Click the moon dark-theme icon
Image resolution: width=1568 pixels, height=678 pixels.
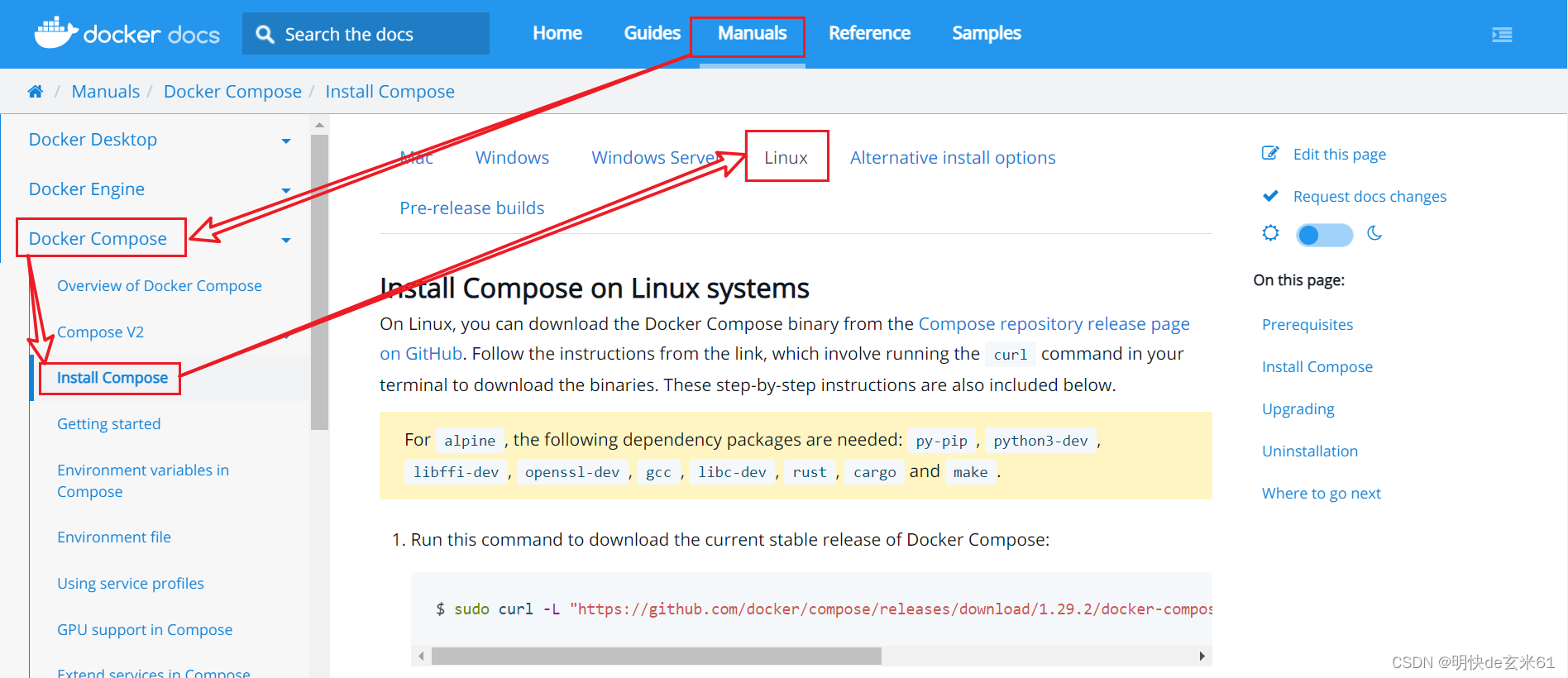click(x=1374, y=233)
